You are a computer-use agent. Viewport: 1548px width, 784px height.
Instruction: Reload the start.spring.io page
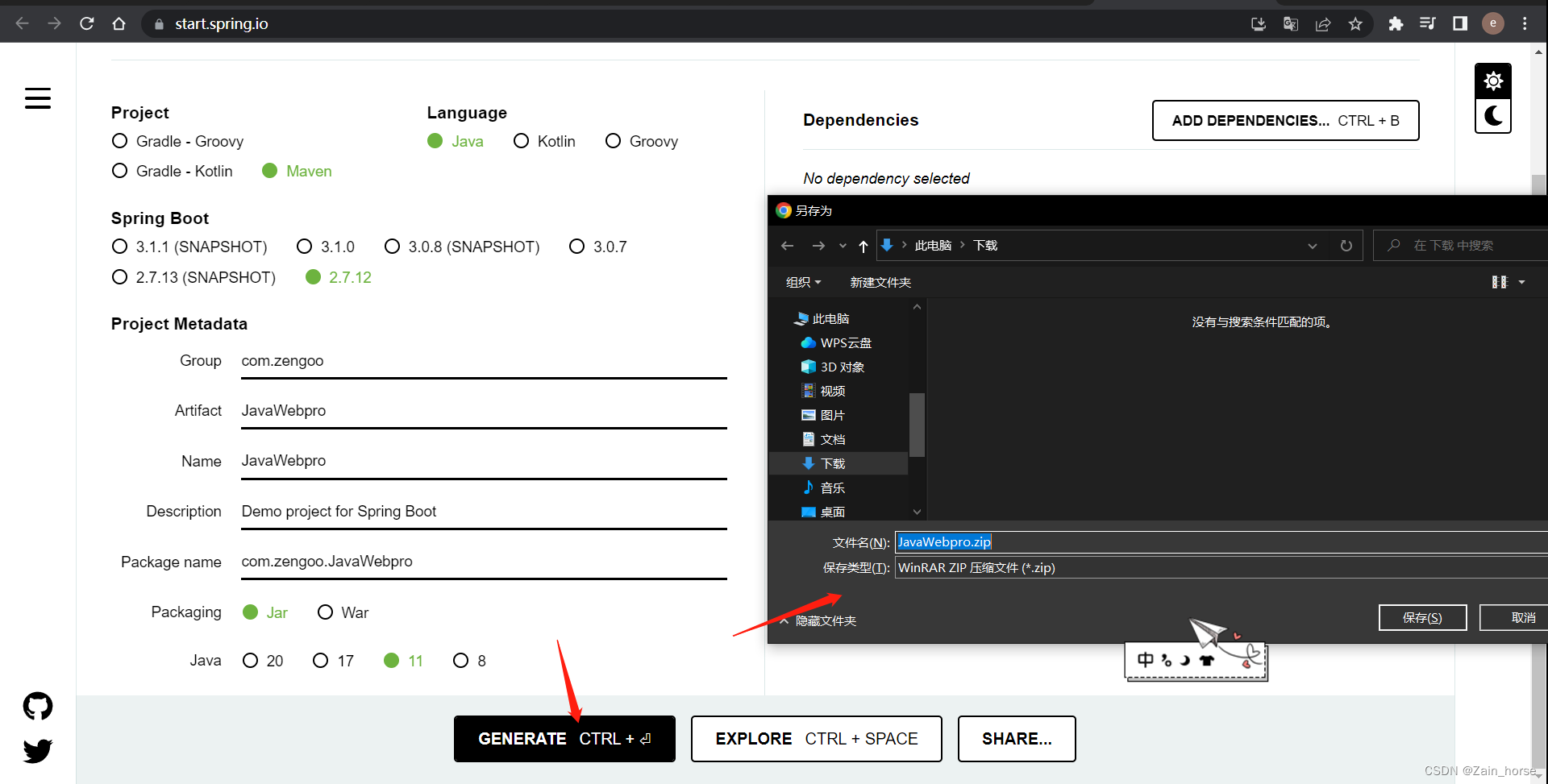click(87, 24)
